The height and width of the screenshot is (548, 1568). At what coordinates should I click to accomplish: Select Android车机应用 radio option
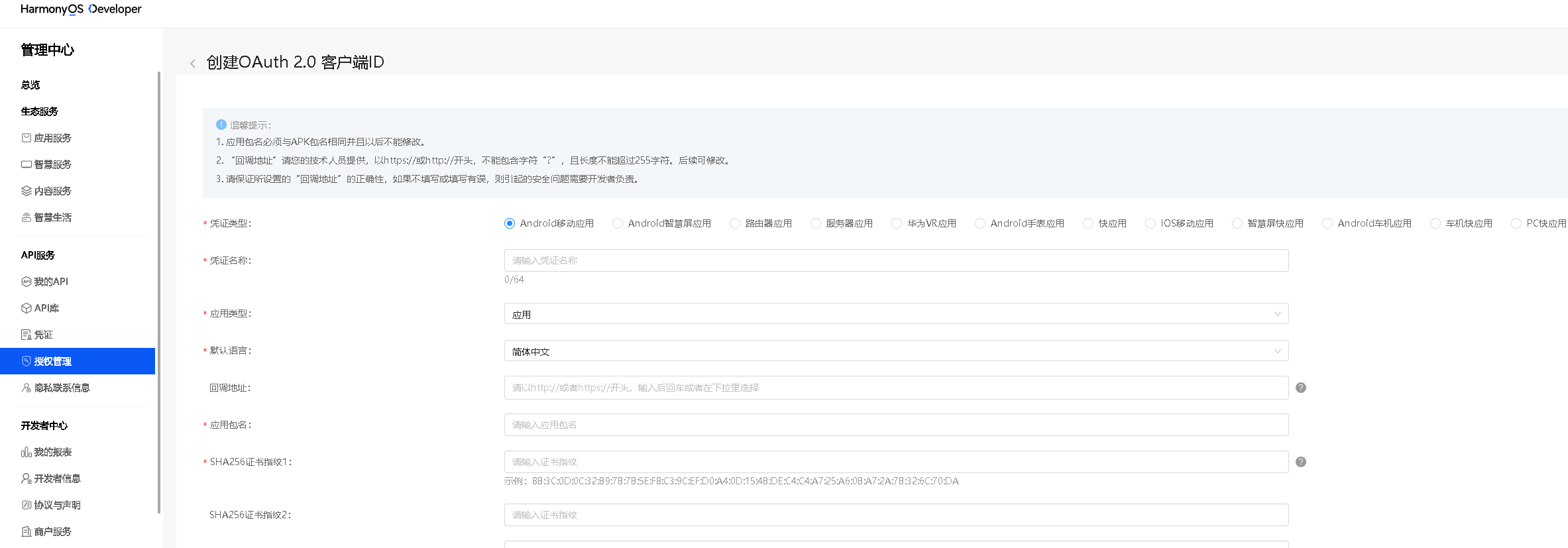click(1327, 223)
